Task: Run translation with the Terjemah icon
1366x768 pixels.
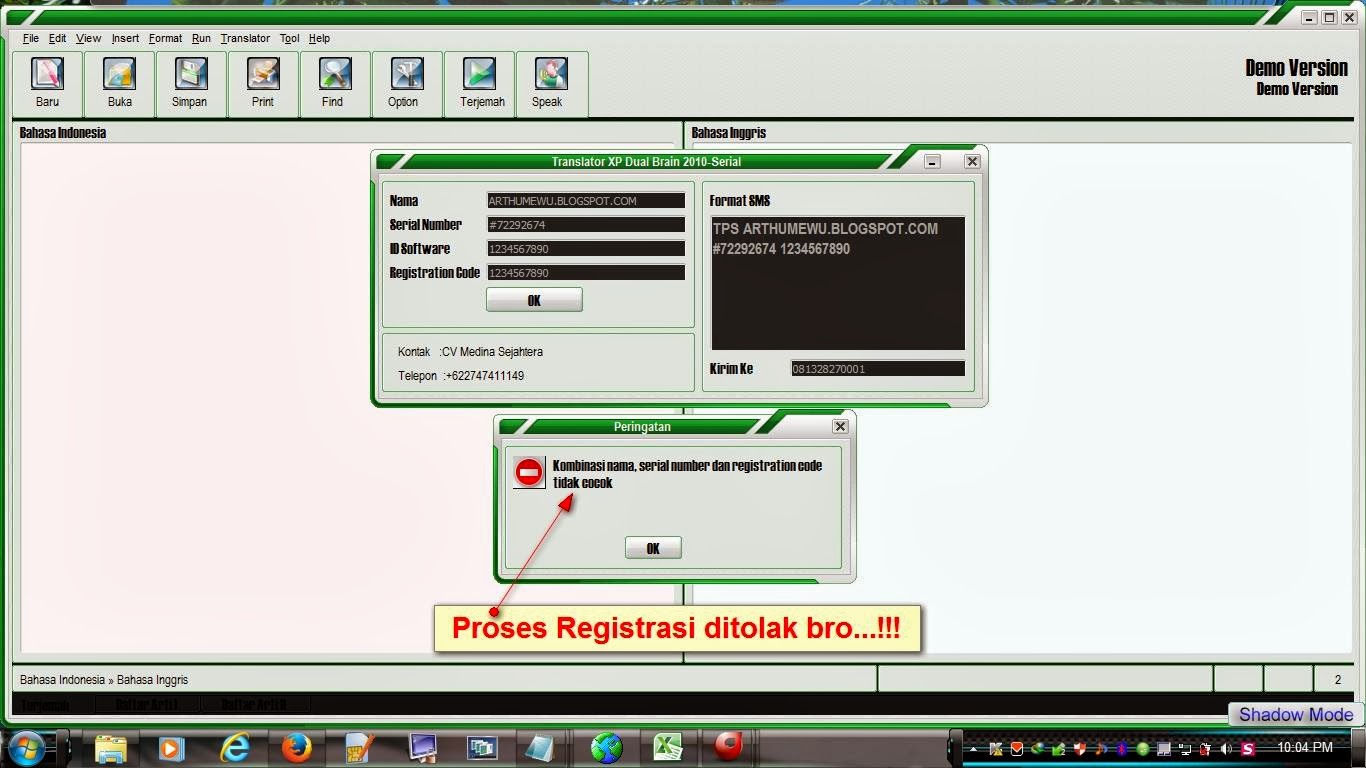Action: 479,75
